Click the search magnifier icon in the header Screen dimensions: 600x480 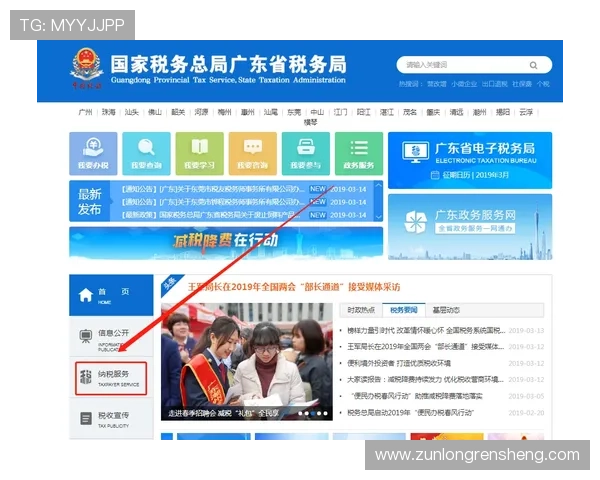click(x=533, y=65)
